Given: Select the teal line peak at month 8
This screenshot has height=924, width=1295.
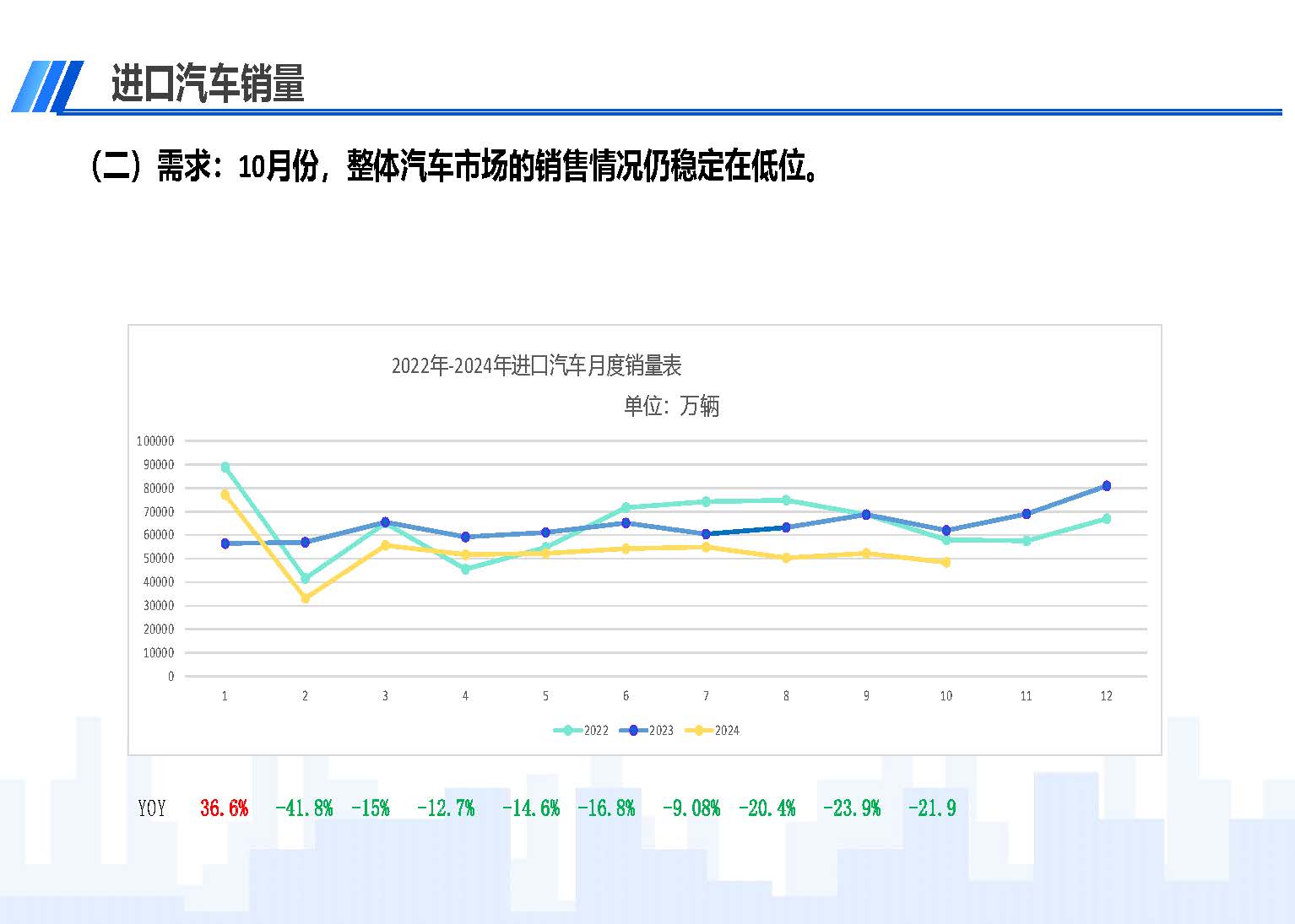Looking at the screenshot, I should tap(785, 499).
